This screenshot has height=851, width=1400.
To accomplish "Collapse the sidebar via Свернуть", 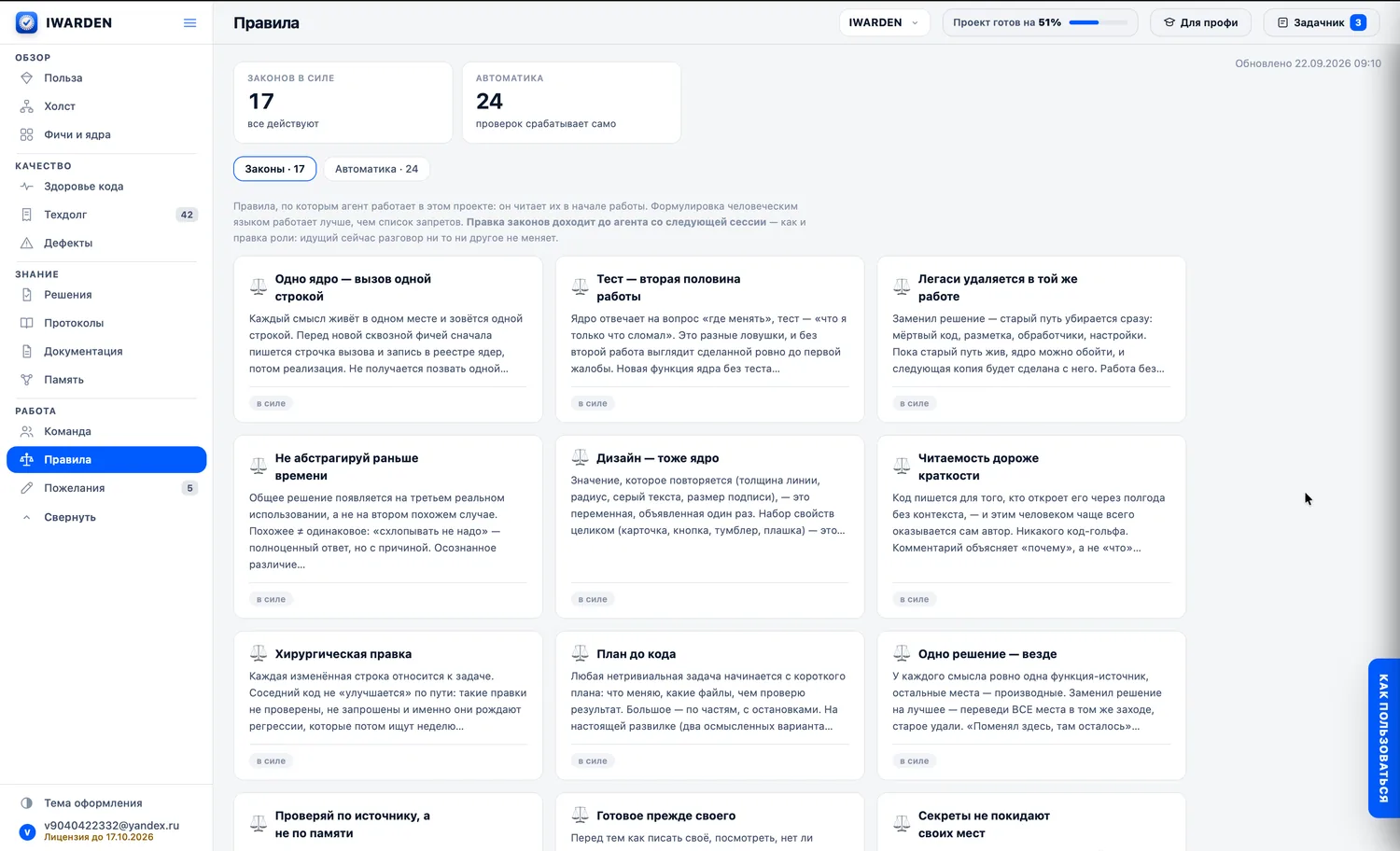I will [70, 517].
